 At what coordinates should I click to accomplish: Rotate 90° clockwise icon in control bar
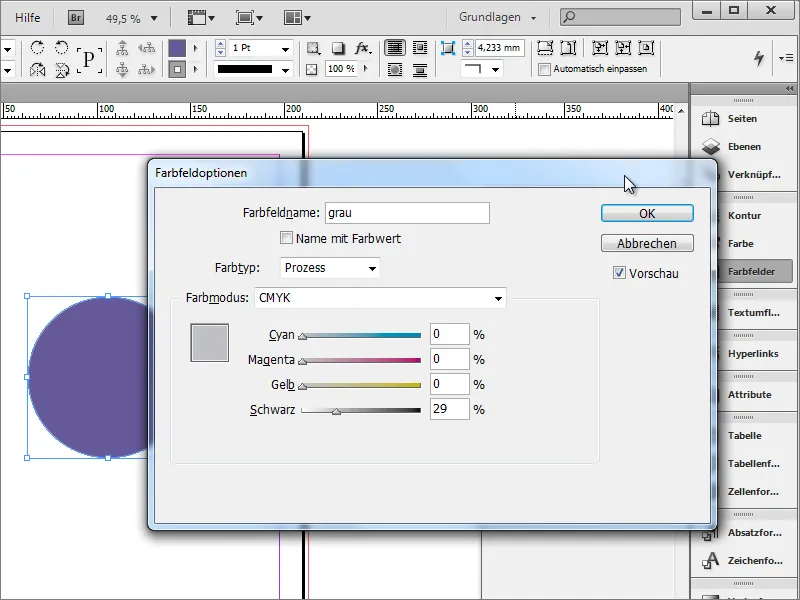coord(37,48)
